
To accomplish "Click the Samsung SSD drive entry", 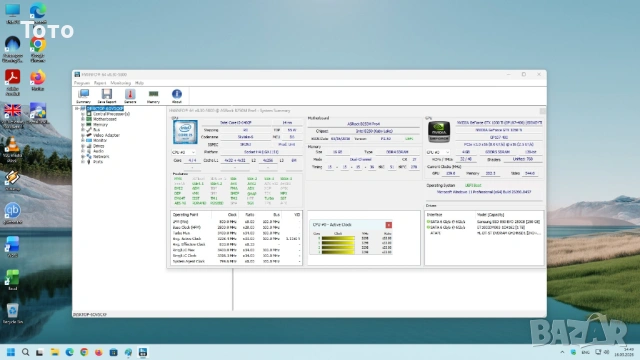I will click(484, 222).
